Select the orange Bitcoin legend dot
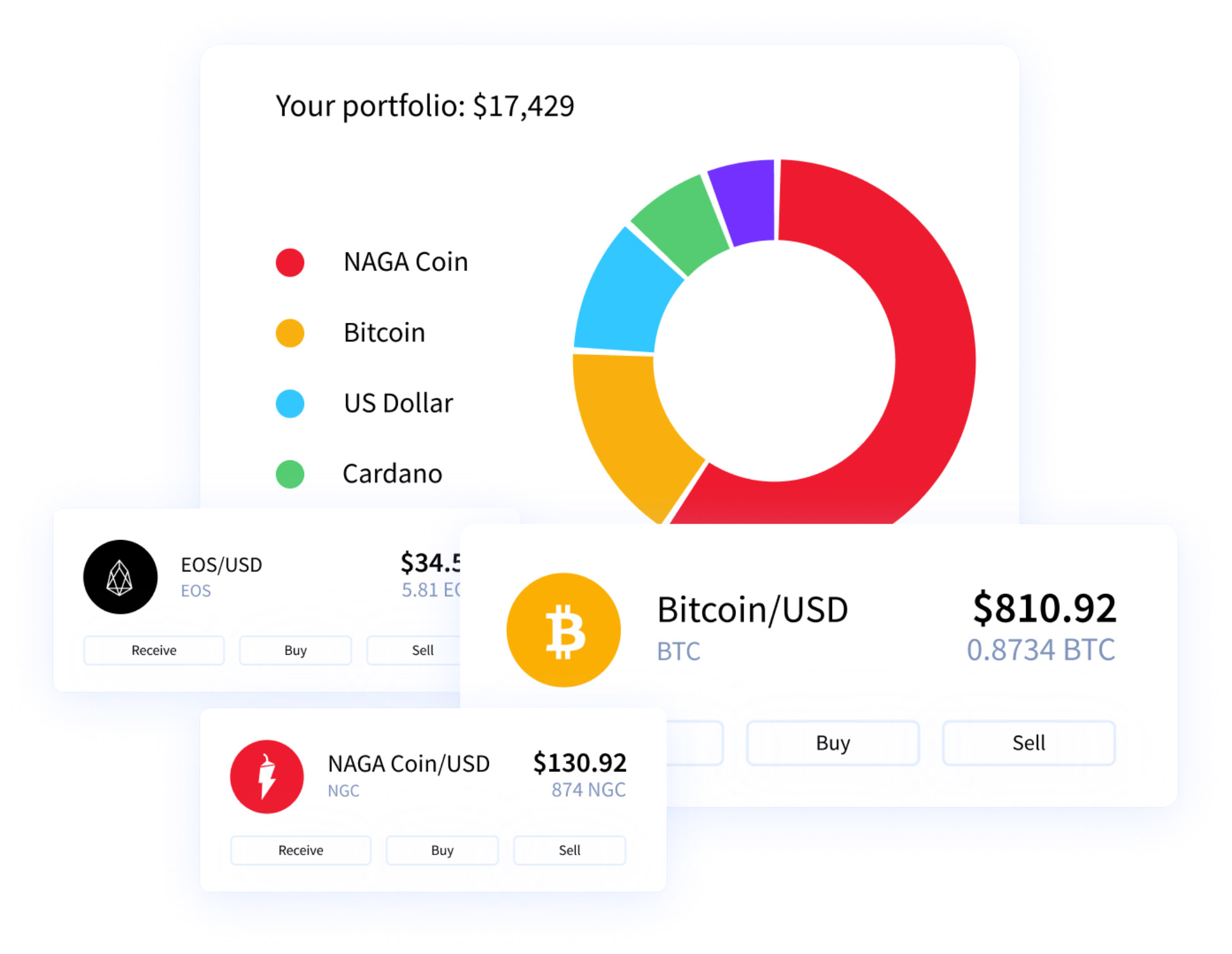The width and height of the screenshot is (1232, 954). (289, 333)
